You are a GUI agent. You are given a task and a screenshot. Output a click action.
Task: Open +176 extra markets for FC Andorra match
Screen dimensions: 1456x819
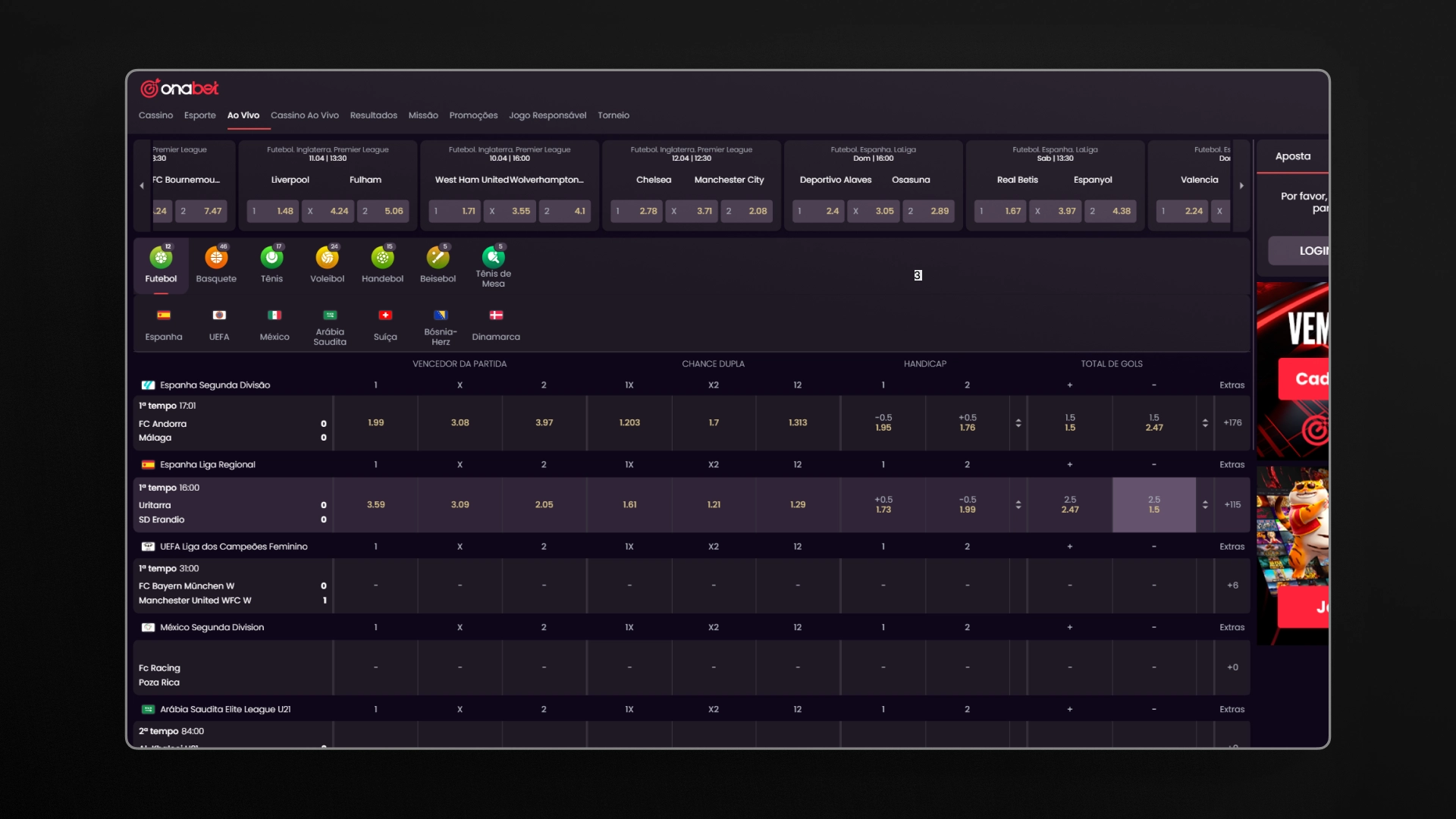point(1232,423)
